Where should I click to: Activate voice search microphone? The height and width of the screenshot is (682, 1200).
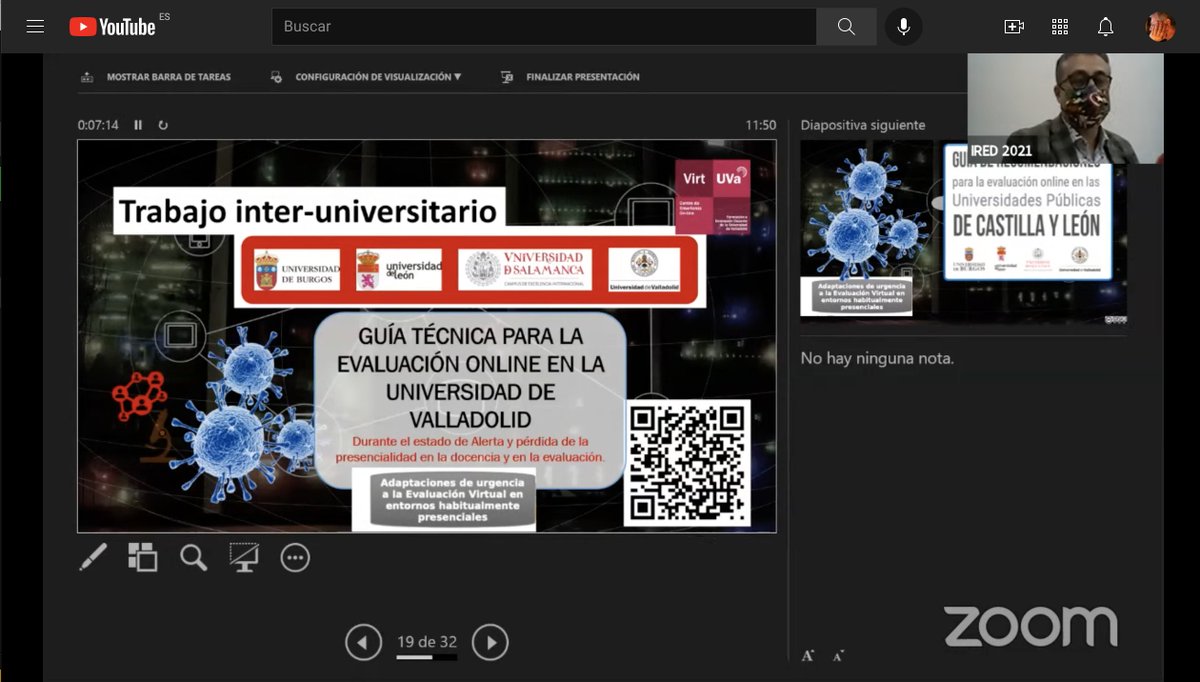(903, 27)
